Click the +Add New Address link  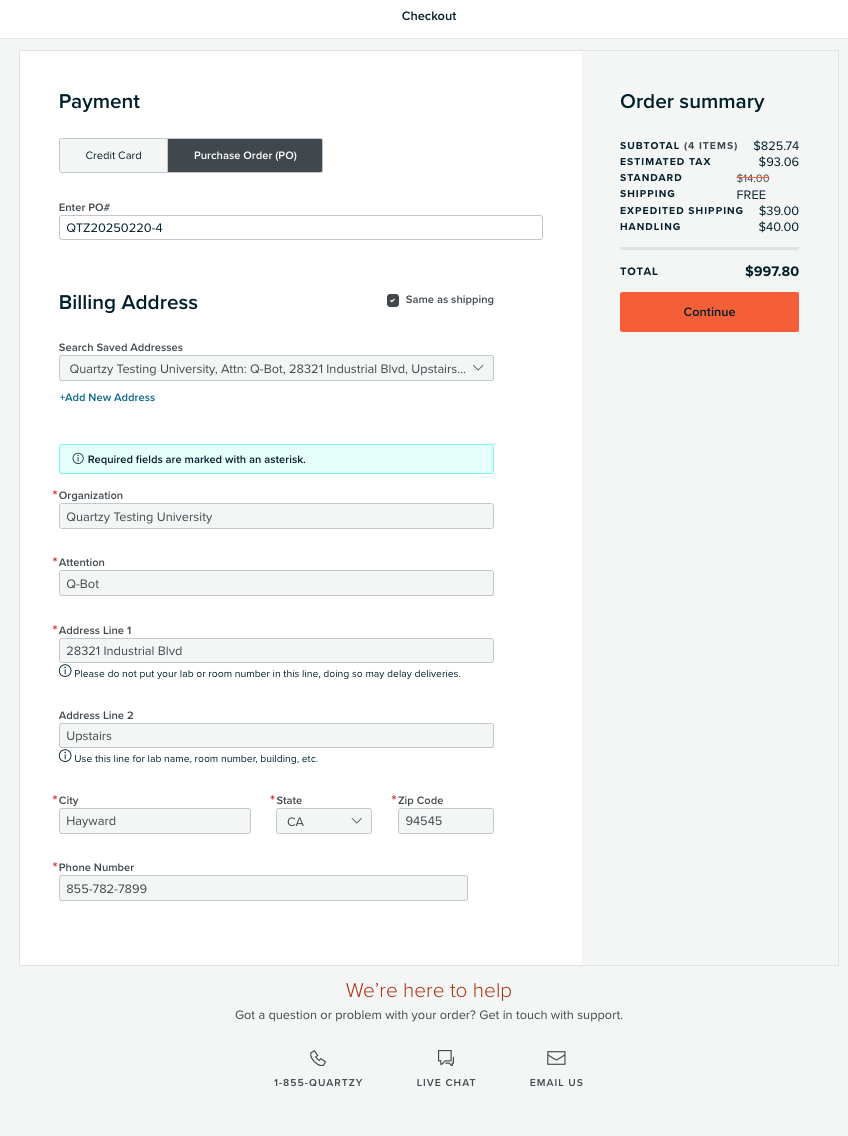(107, 397)
